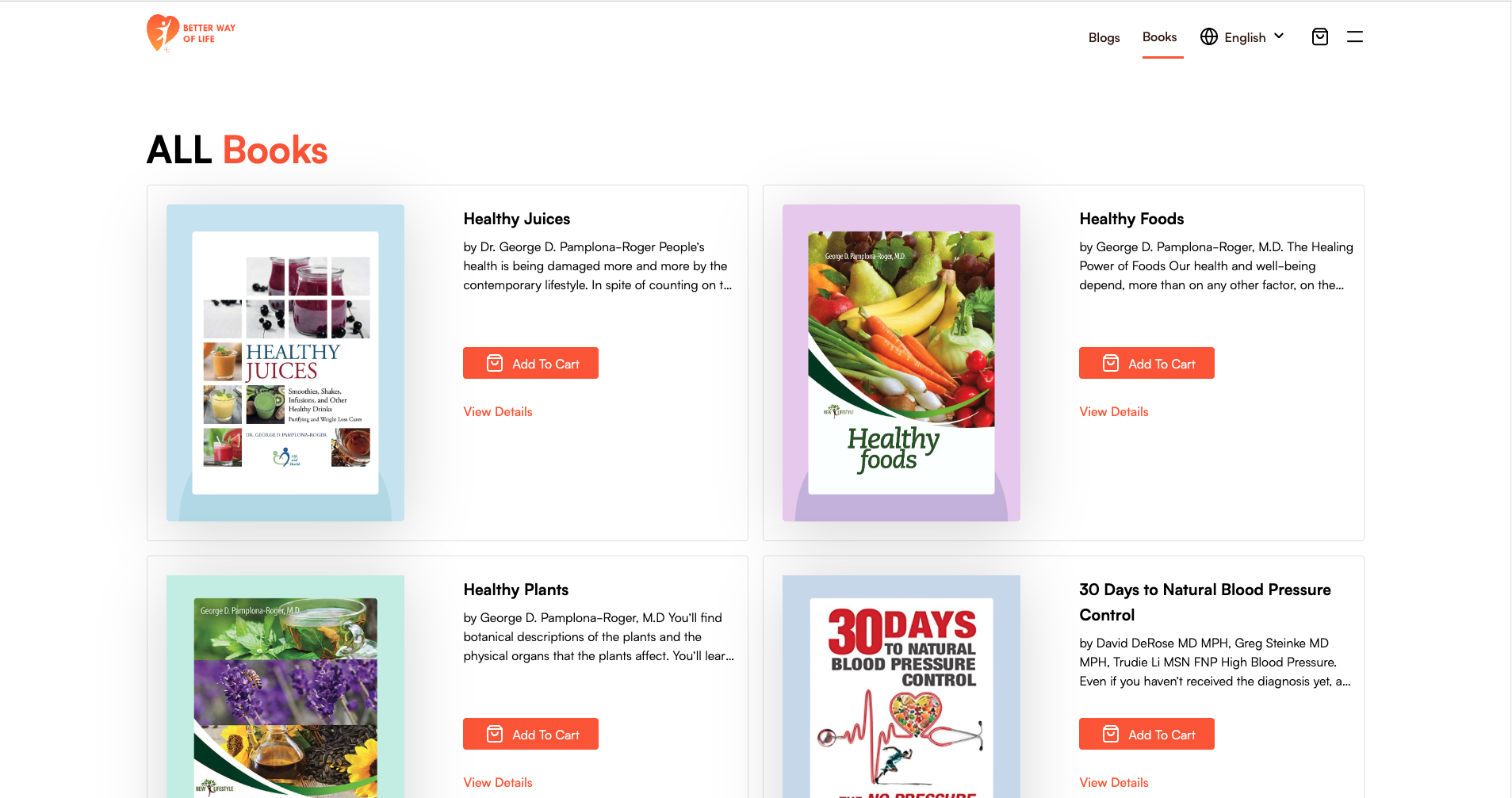Open the hamburger menu icon
The width and height of the screenshot is (1512, 798).
pyautogui.click(x=1355, y=37)
